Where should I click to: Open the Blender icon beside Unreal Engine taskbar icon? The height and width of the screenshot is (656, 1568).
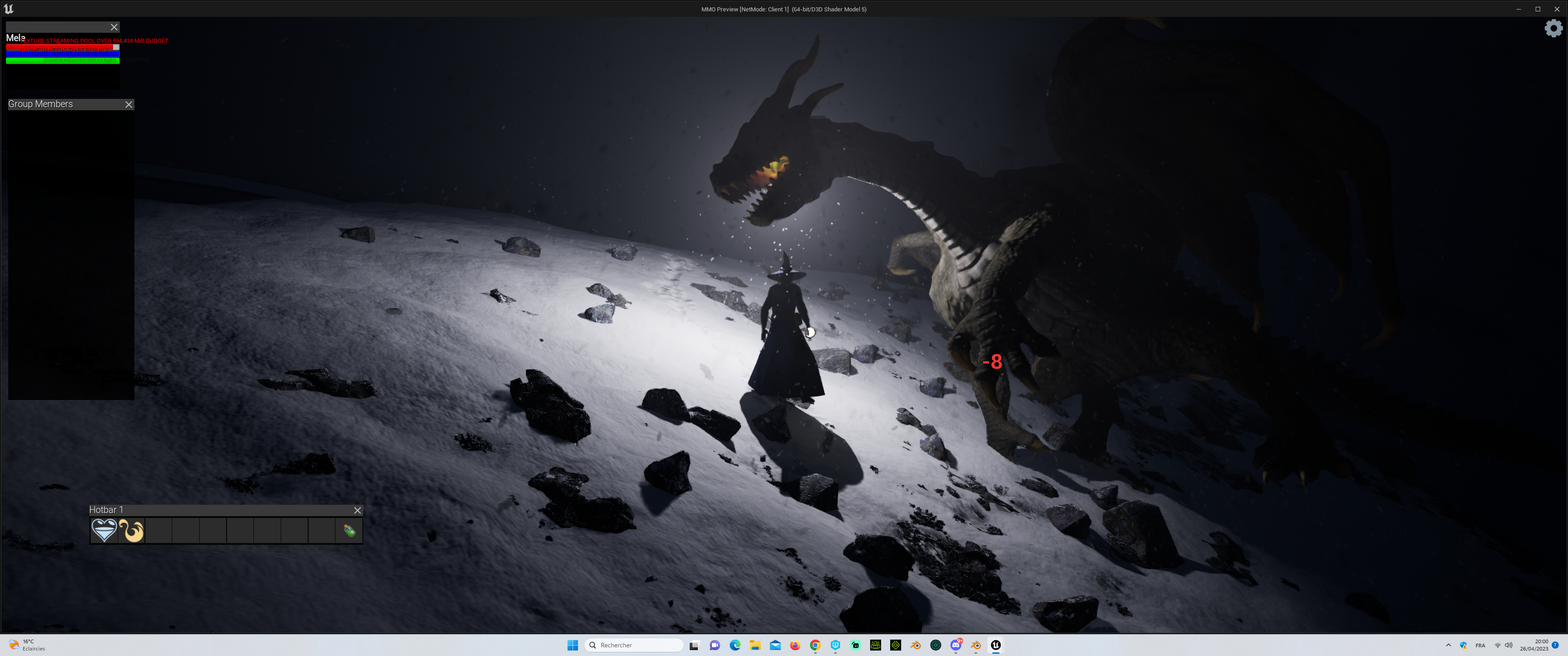[x=976, y=645]
